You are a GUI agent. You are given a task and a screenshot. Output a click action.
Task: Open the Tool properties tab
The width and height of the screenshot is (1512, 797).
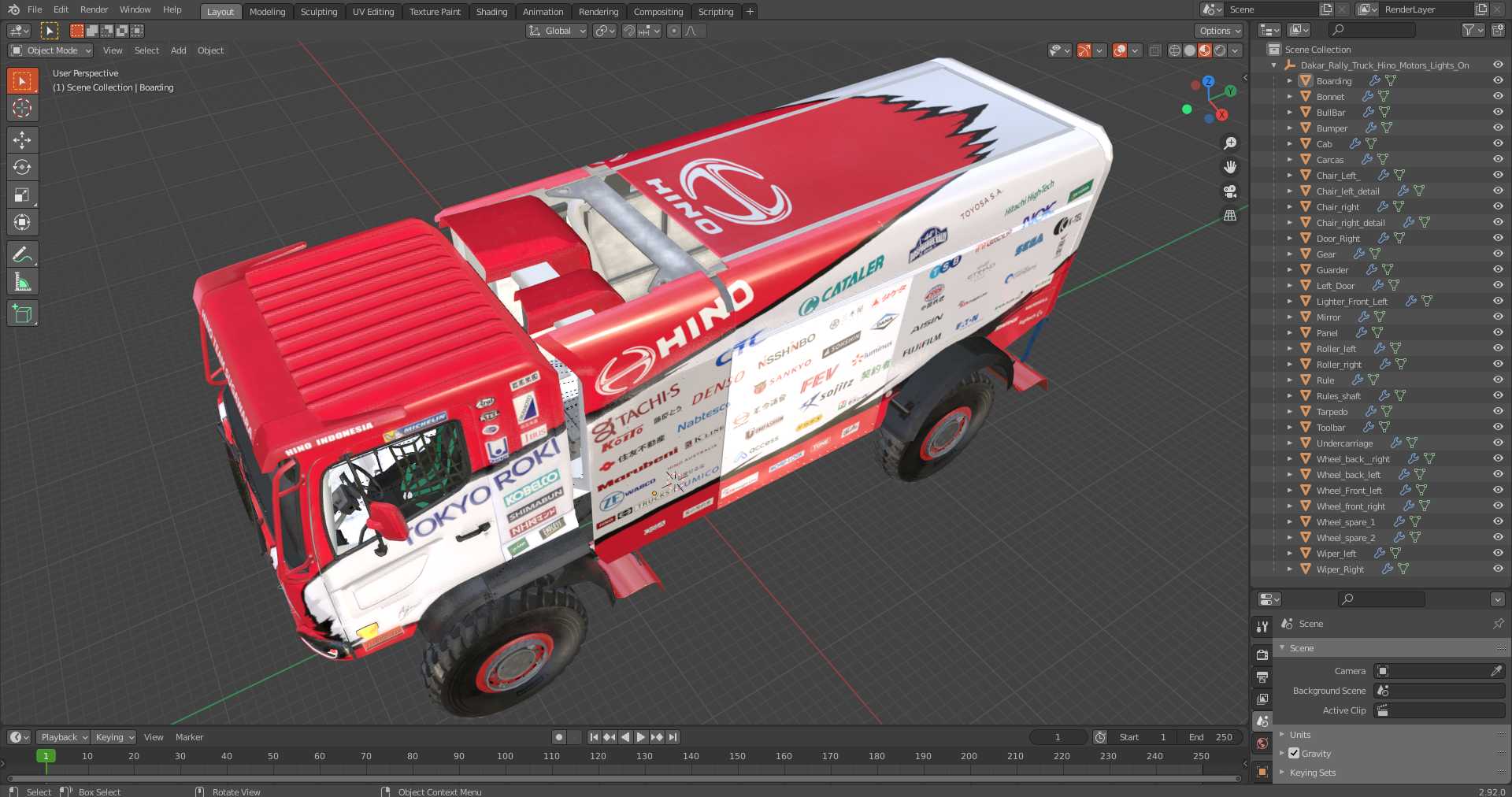pyautogui.click(x=1262, y=627)
